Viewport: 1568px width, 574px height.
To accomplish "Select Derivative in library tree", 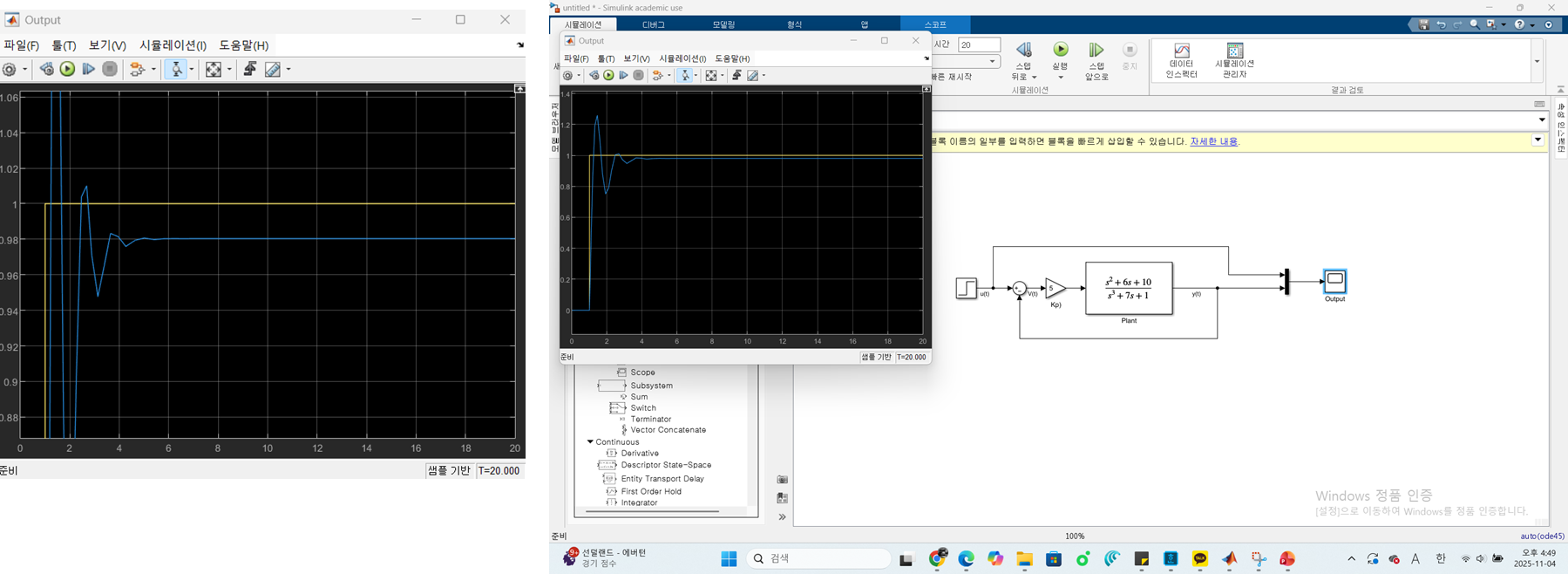I will click(640, 454).
